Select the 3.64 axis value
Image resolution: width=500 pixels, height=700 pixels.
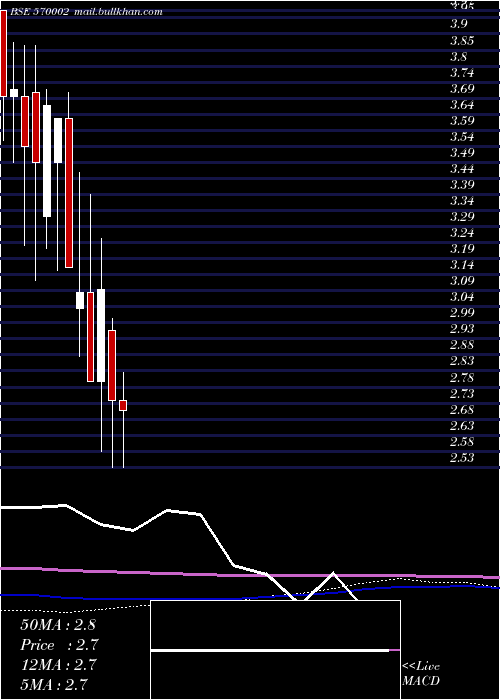pyautogui.click(x=462, y=105)
